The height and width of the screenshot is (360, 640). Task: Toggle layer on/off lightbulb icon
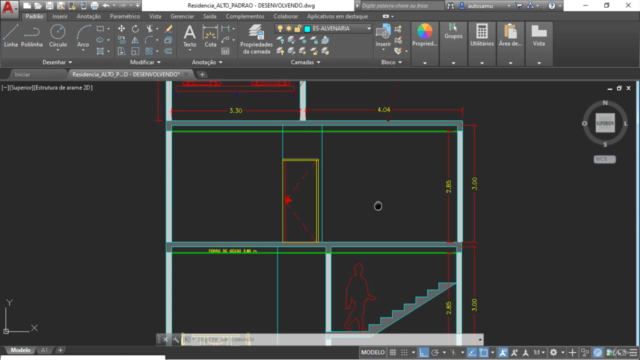280,29
